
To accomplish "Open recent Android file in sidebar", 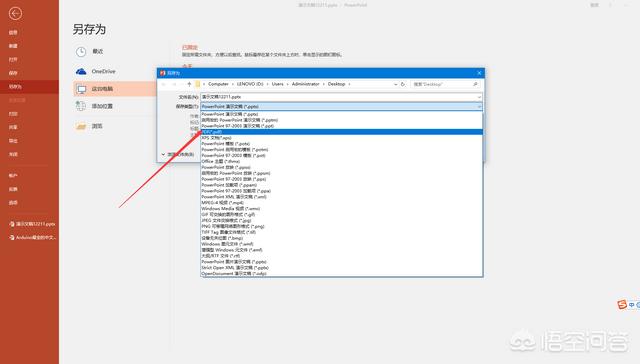I will click(32, 237).
